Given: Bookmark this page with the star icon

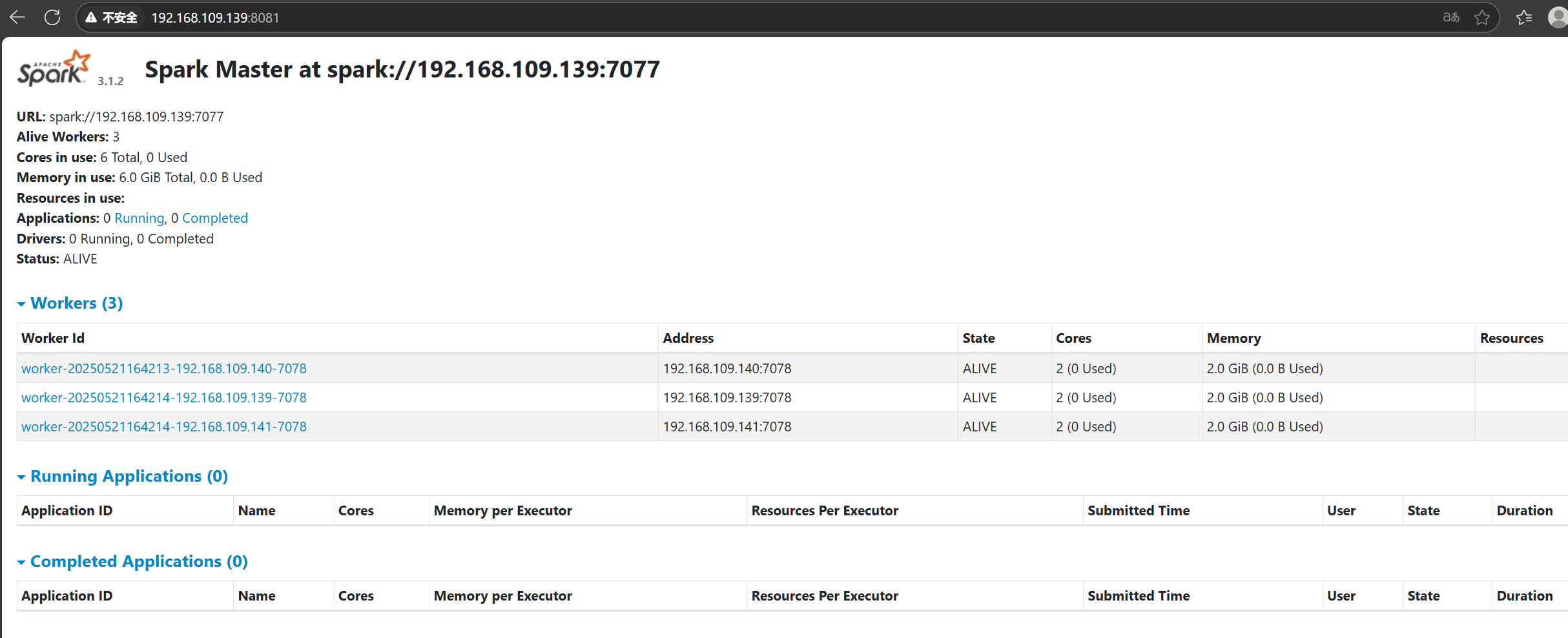Looking at the screenshot, I should point(1482,17).
